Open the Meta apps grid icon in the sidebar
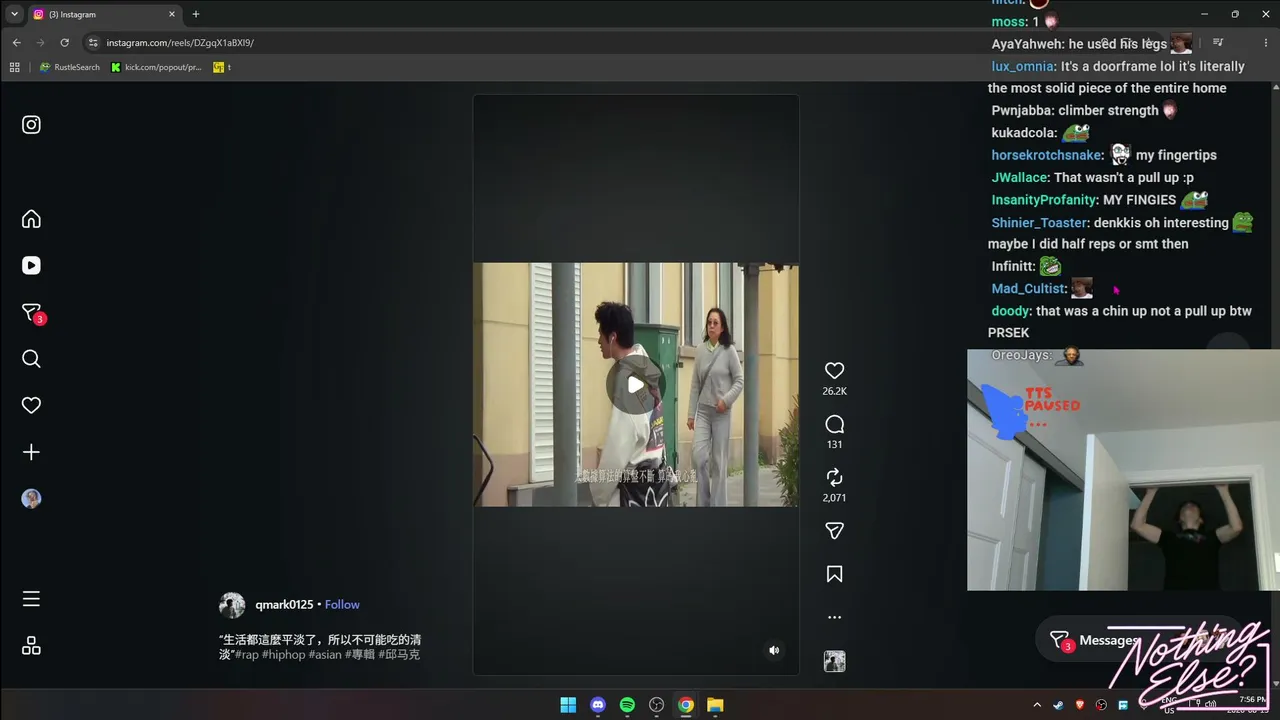This screenshot has height=720, width=1280. (x=31, y=646)
